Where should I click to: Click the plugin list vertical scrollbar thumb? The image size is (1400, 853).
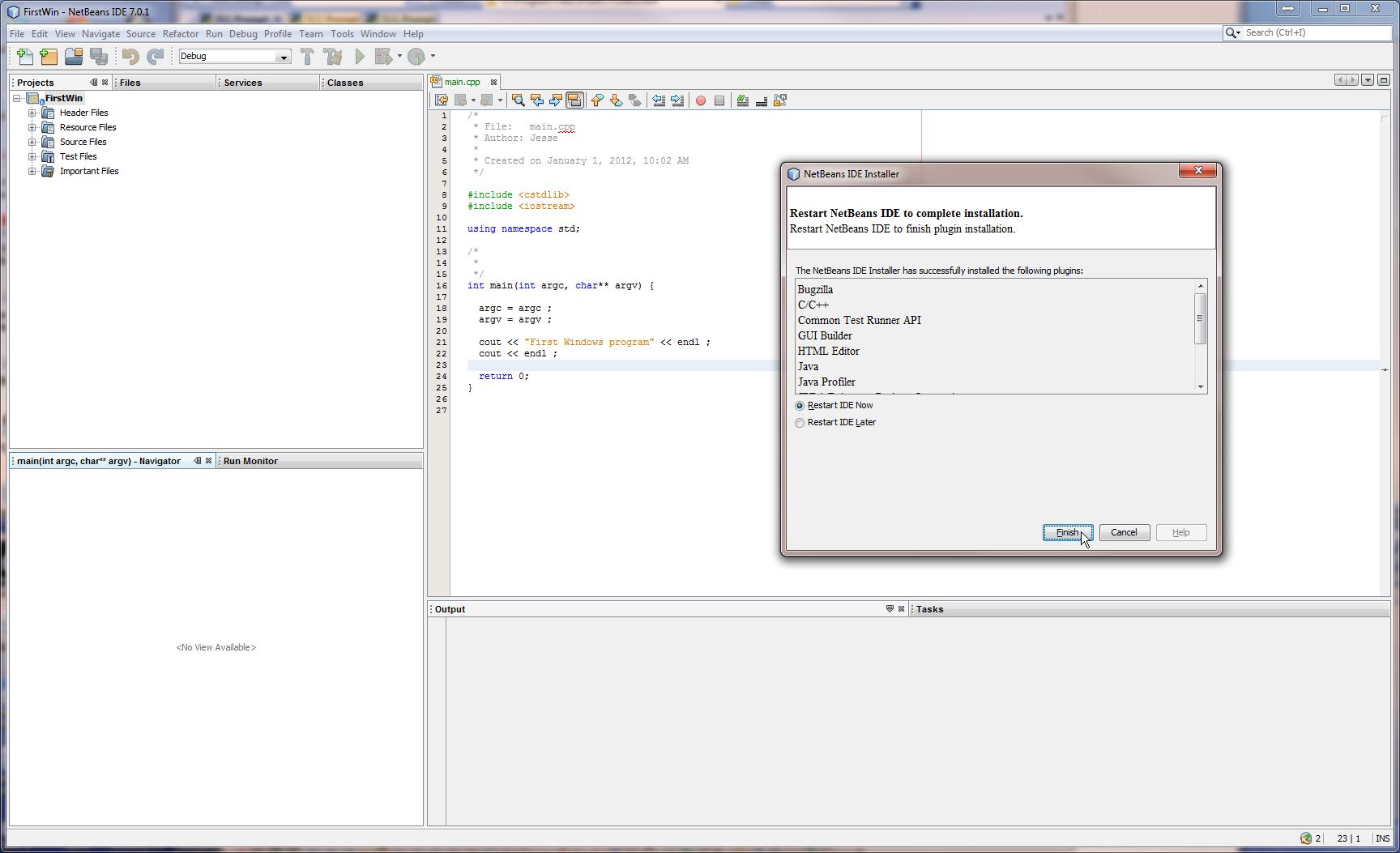[x=1201, y=318]
